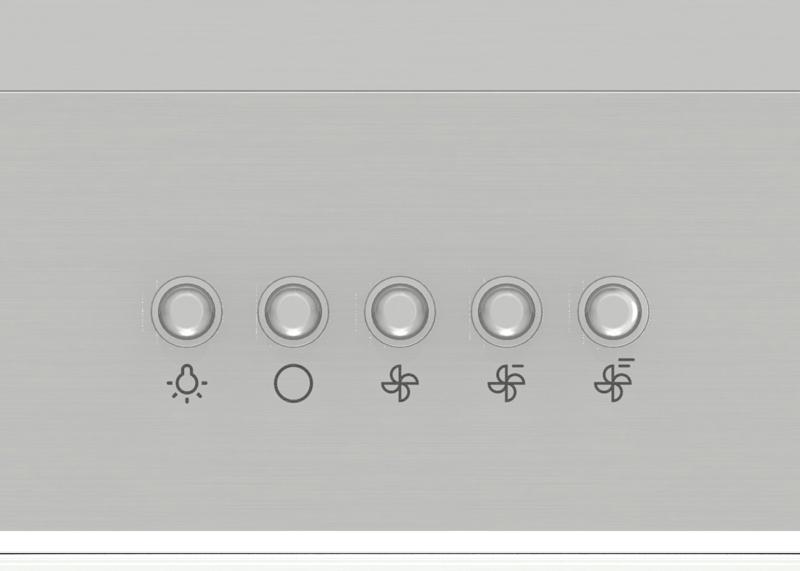Click the light bulb symbol
Image resolution: width=800 pixels, height=571 pixels.
[x=187, y=383]
